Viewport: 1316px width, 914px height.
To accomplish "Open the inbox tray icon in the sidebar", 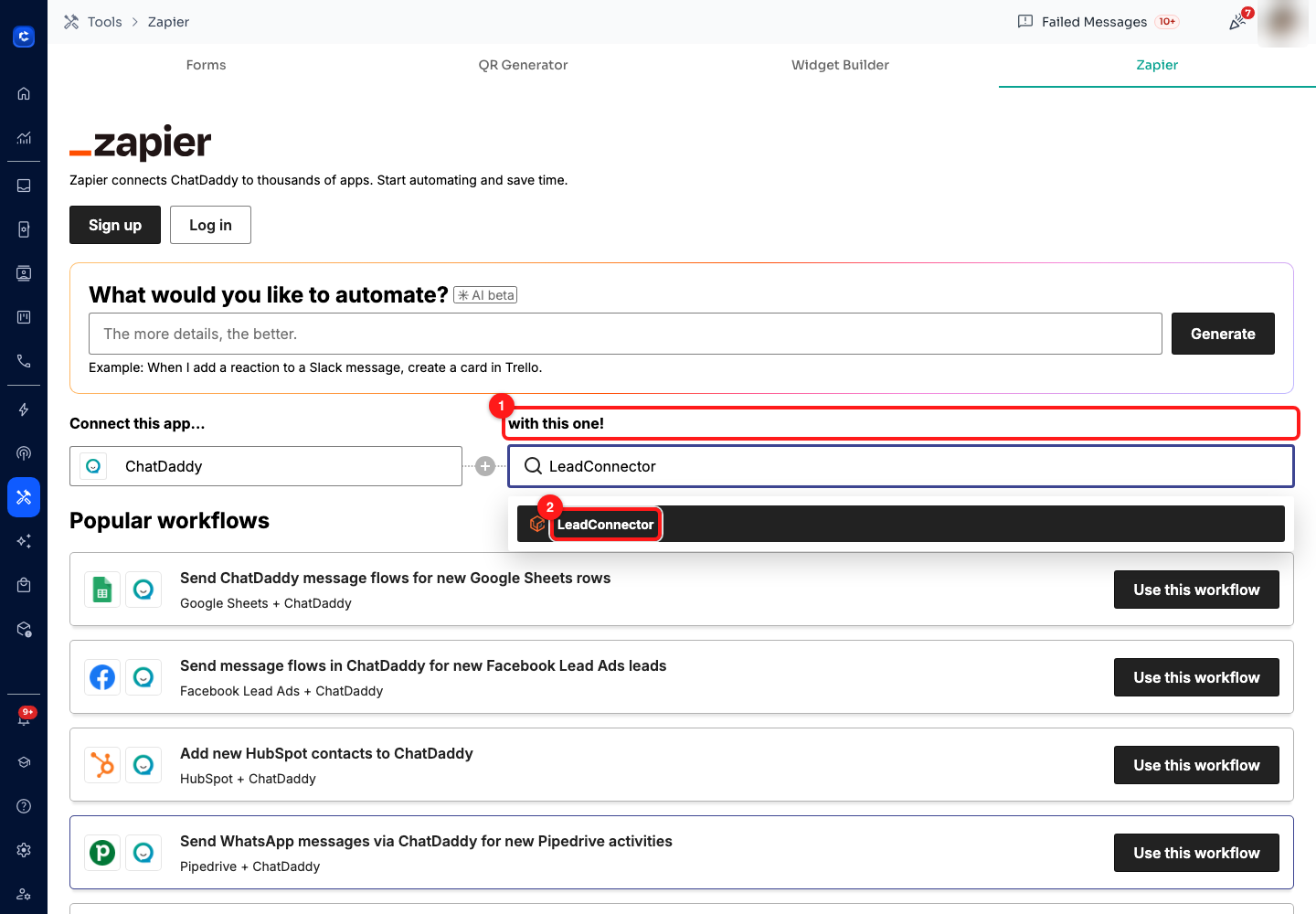I will 24,186.
